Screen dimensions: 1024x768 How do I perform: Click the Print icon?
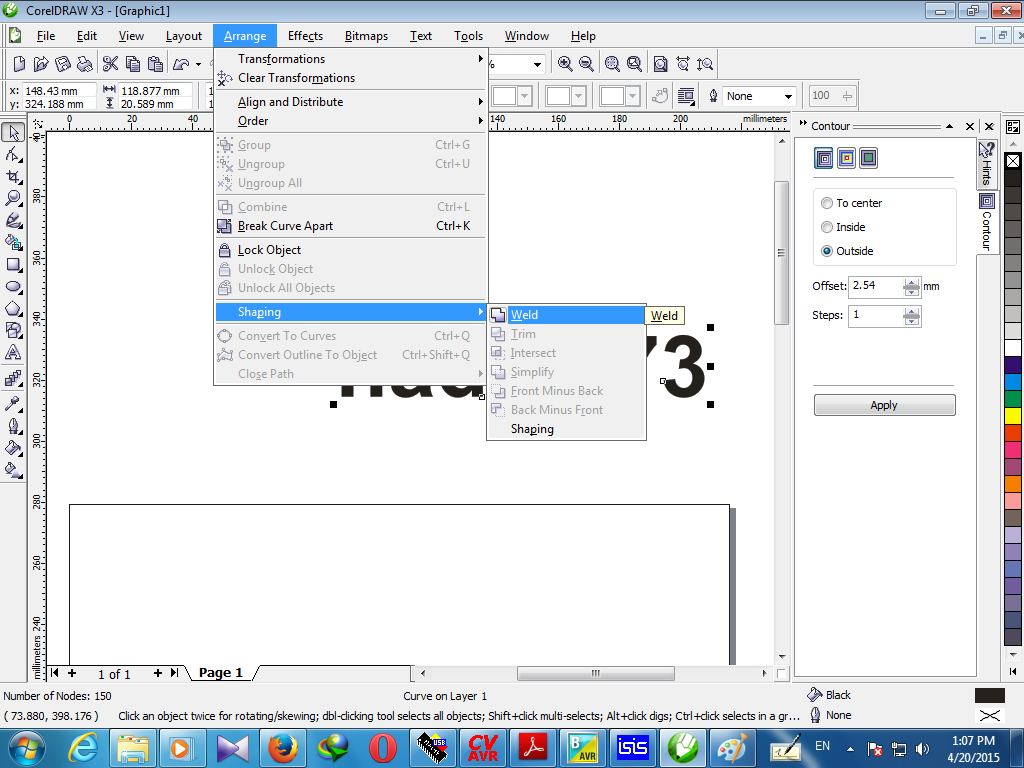84,63
